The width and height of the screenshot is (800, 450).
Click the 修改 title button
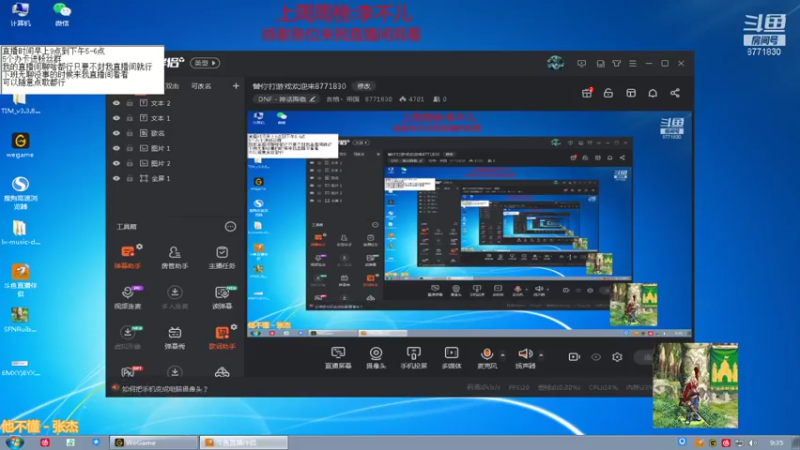coord(364,86)
